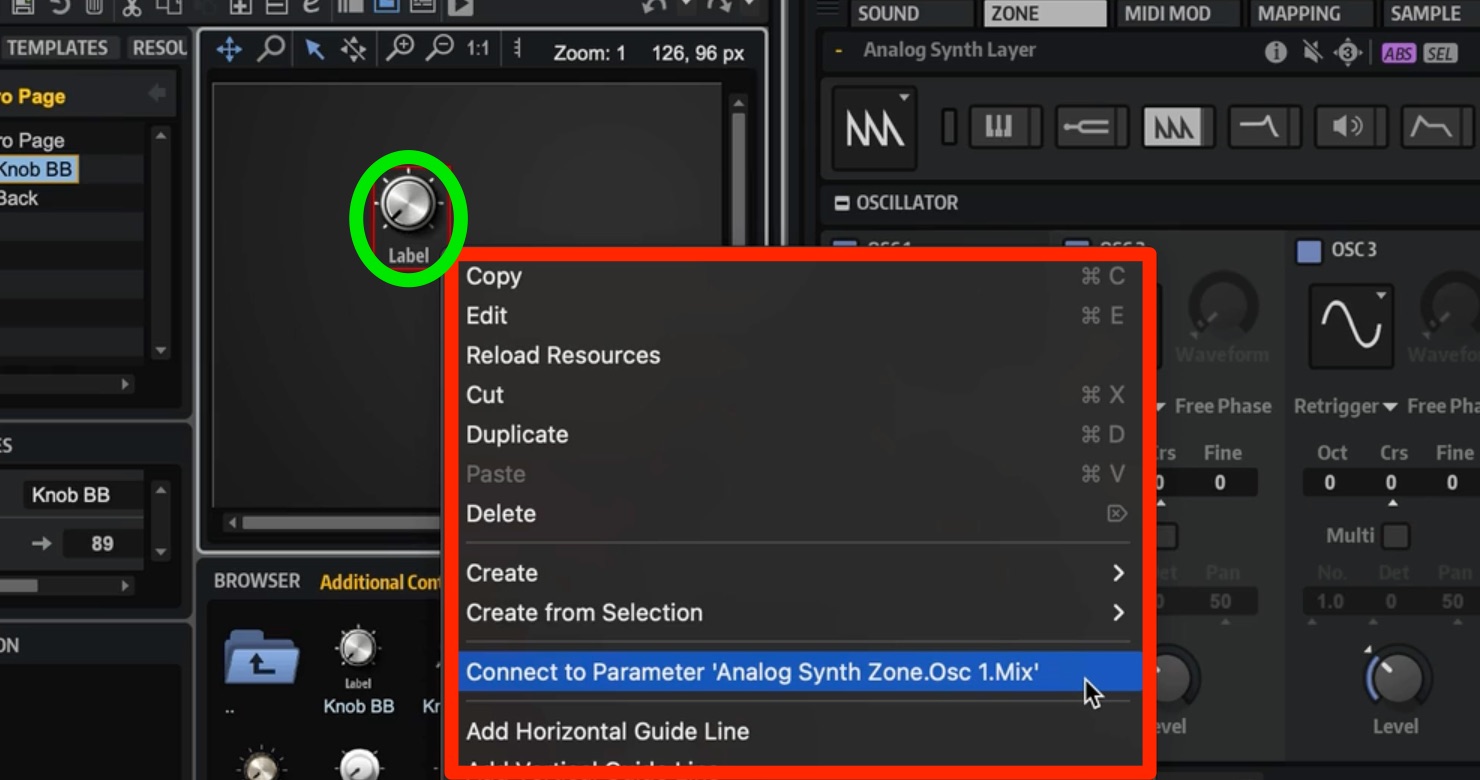Select the pan/move canvas tool
Viewport: 1480px width, 780px height.
pos(229,50)
